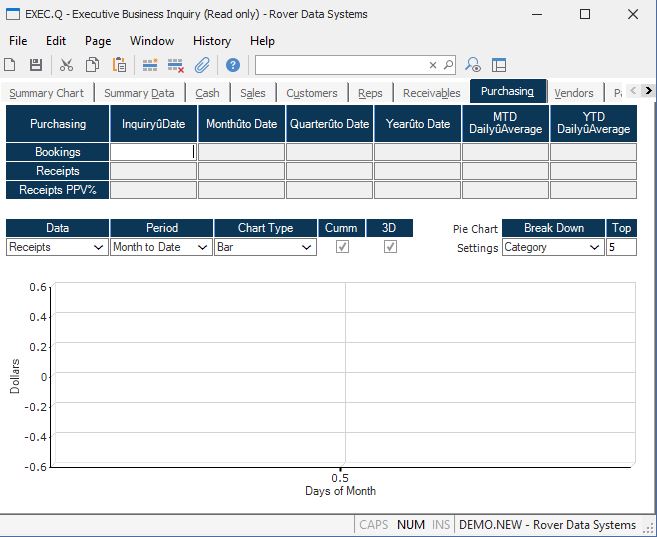Image resolution: width=657 pixels, height=537 pixels.
Task: Click the paperclip attachment icon
Action: [x=202, y=65]
